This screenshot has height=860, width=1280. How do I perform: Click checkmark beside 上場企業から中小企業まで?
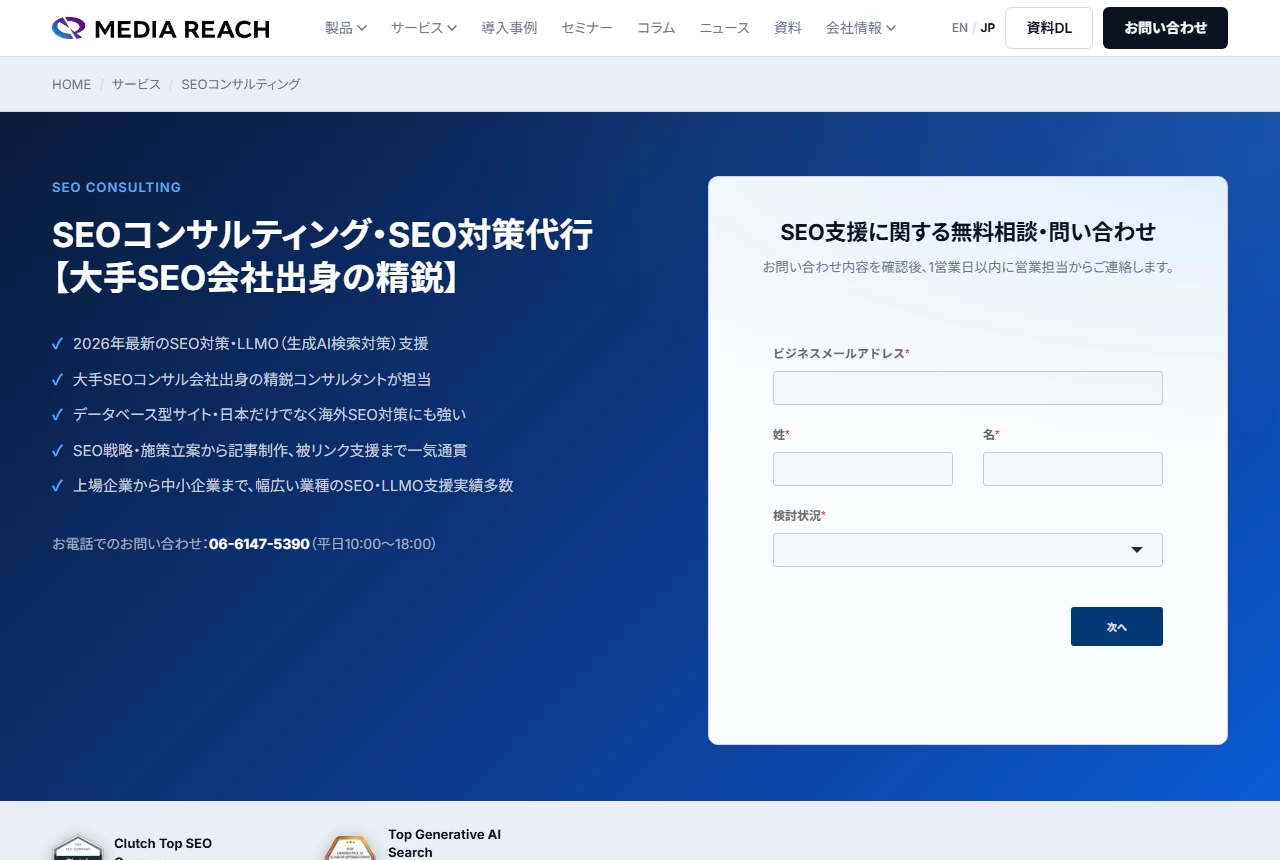click(58, 486)
